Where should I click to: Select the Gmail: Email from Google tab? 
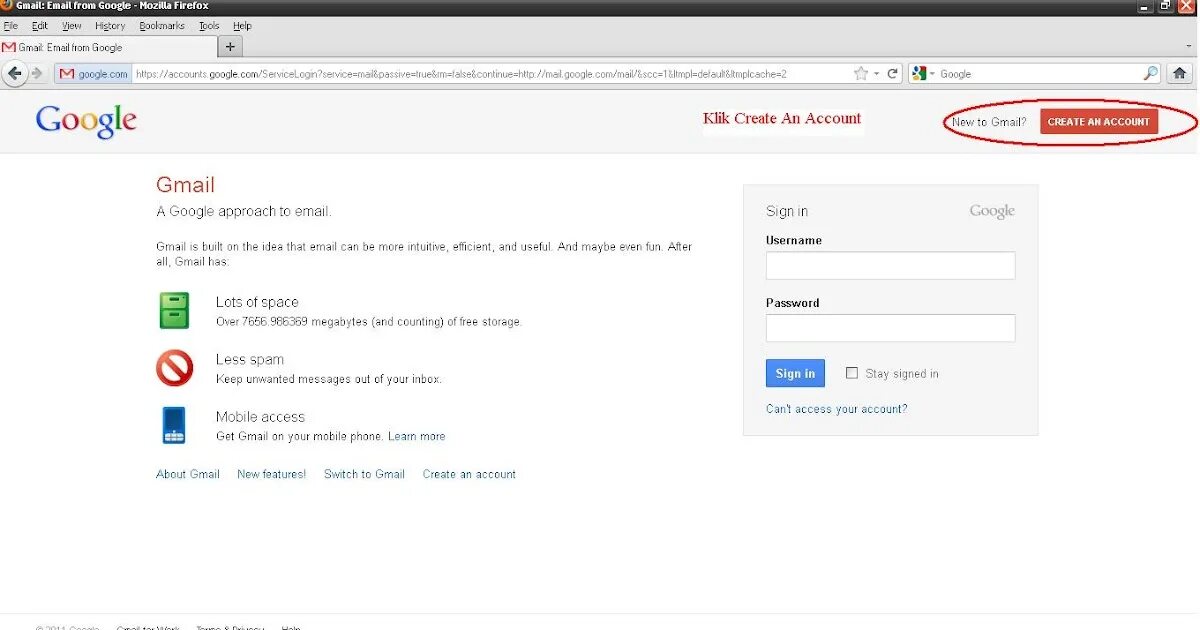[108, 47]
